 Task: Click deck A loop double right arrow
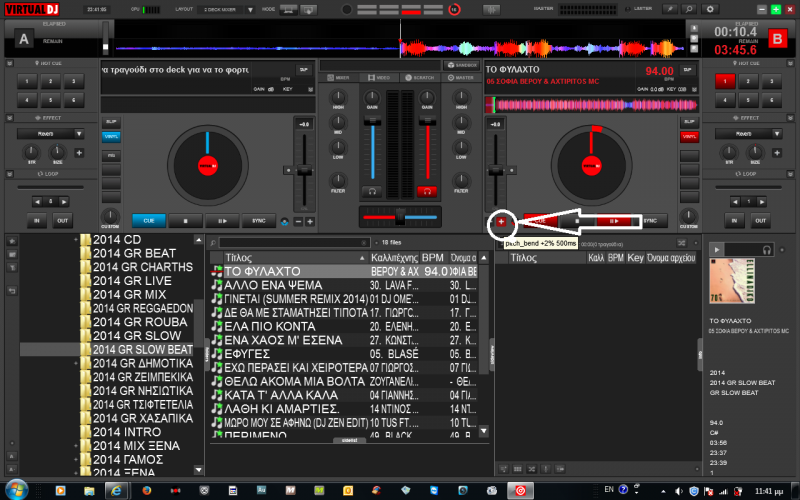(64, 202)
